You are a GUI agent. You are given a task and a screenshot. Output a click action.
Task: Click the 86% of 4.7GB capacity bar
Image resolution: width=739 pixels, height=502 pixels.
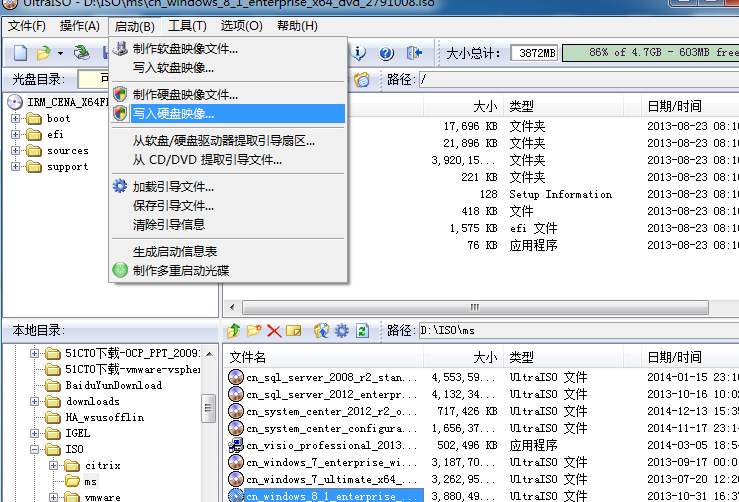pos(650,53)
